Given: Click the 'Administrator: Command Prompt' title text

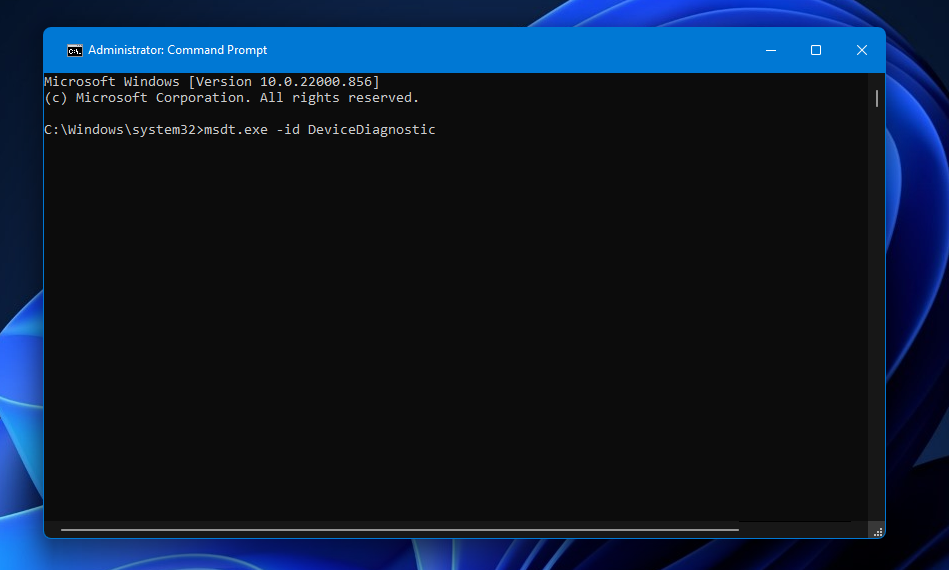Looking at the screenshot, I should (x=177, y=50).
